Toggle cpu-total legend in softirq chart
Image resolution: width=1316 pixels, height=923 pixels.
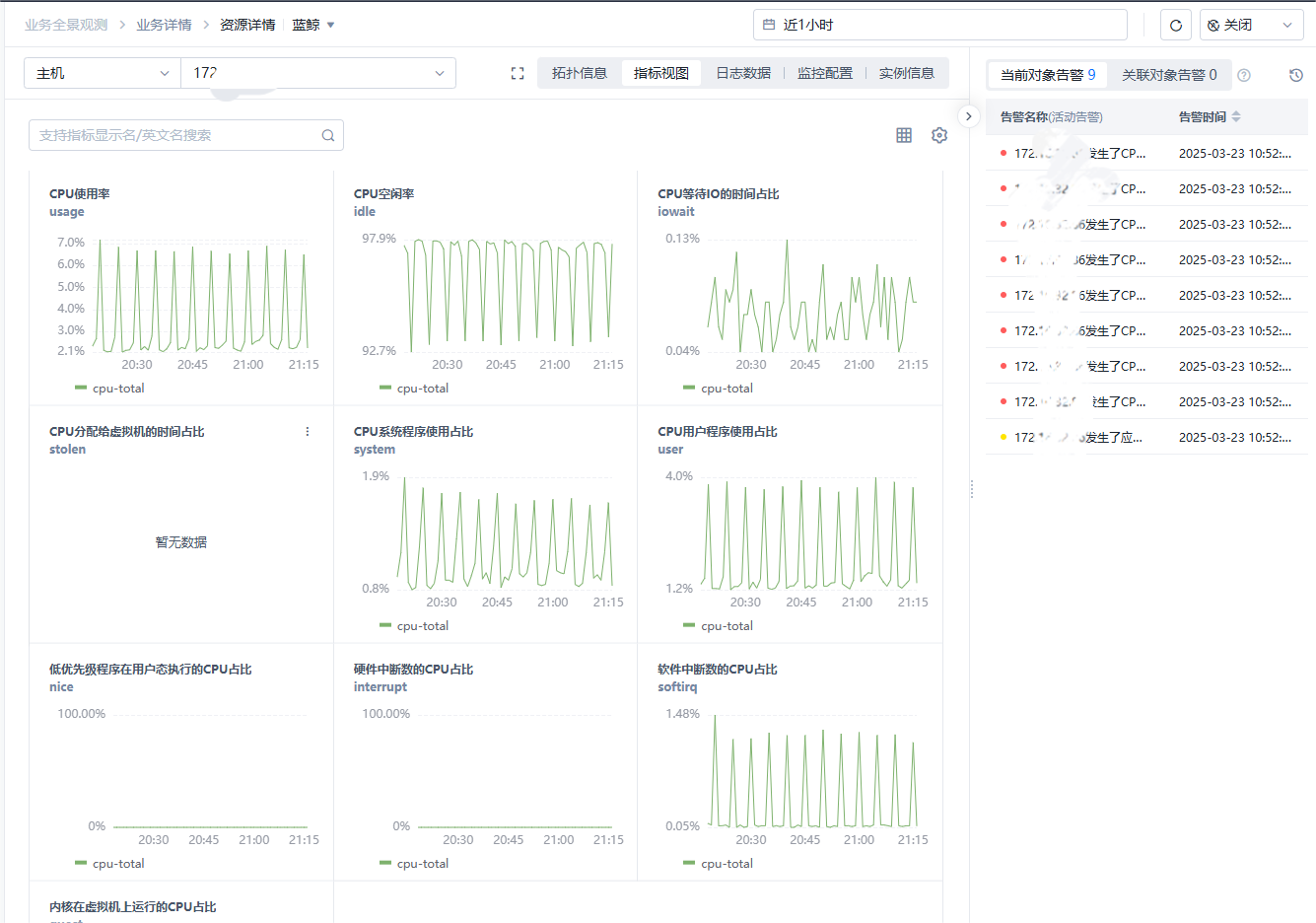point(719,864)
